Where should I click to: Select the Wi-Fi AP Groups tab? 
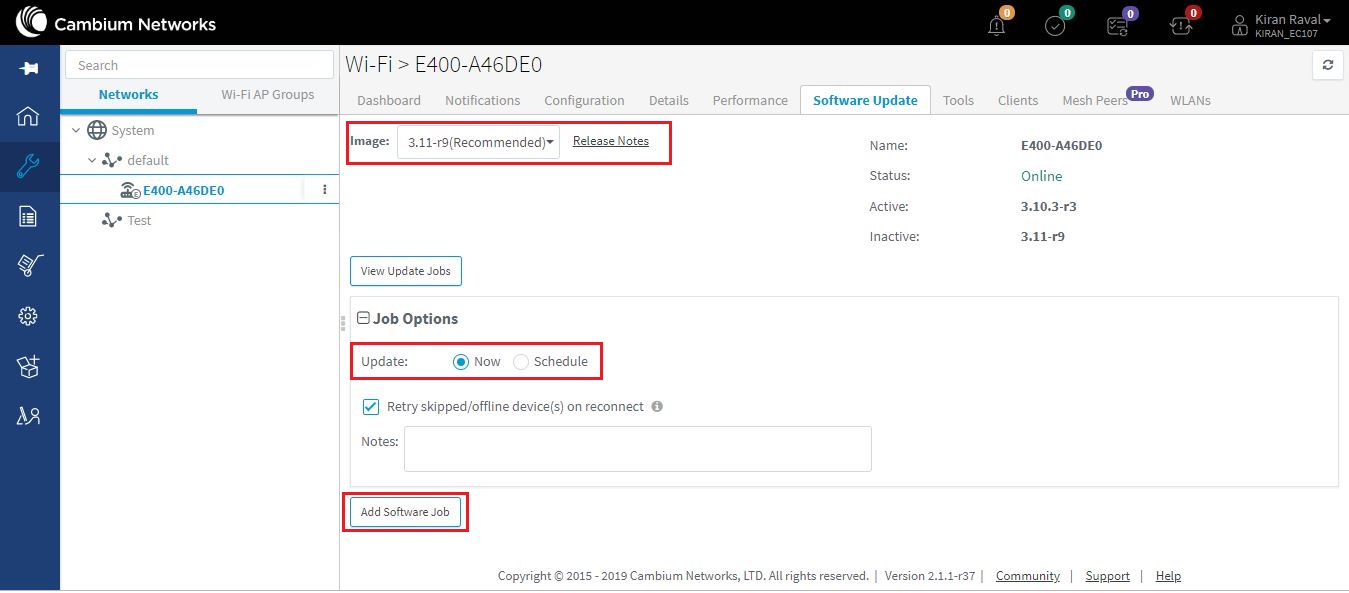[x=267, y=95]
